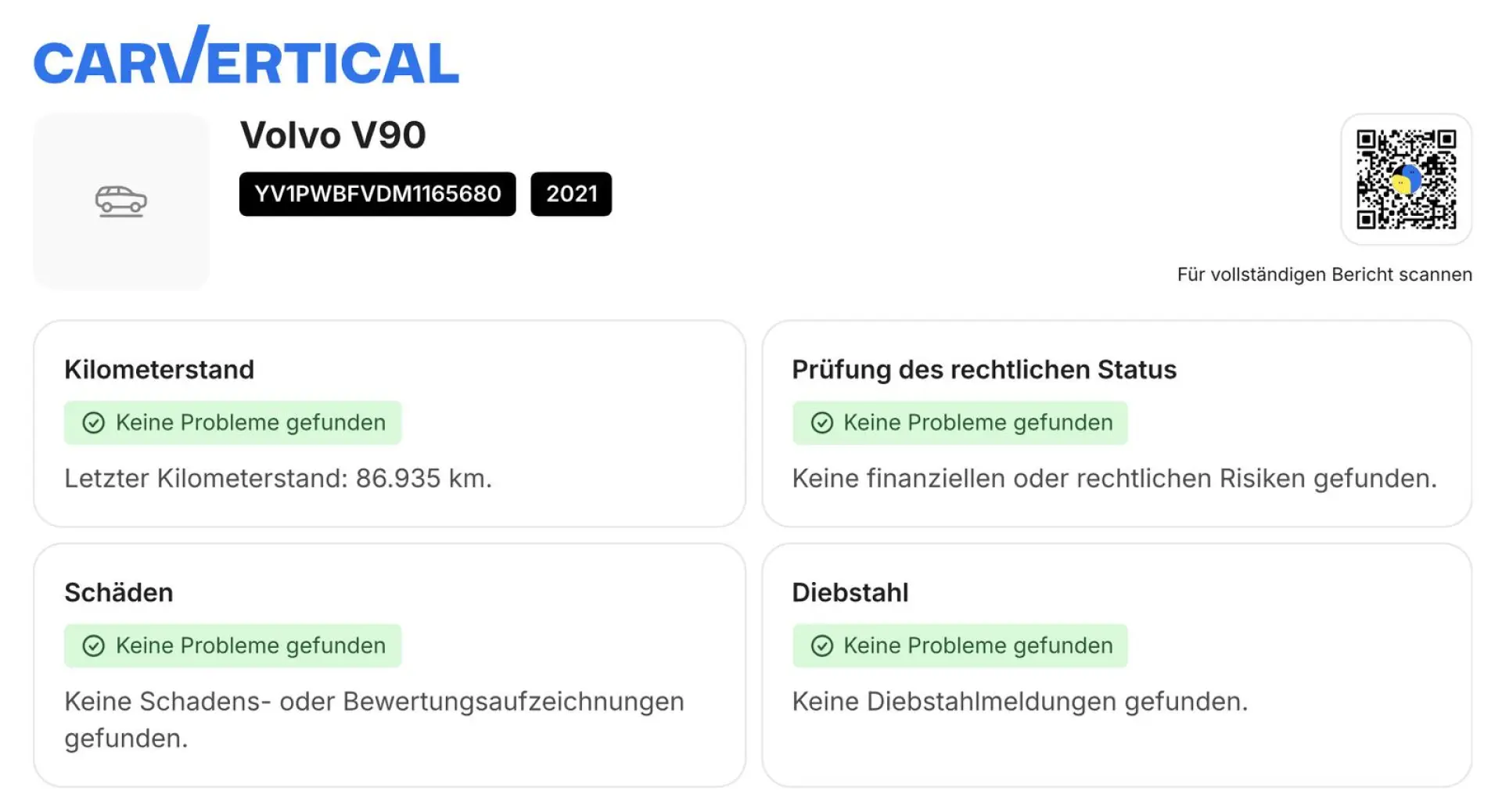This screenshot has height=812, width=1502.
Task: Click 'Für vollständigen Bericht scannen' text
Action: pos(1324,275)
